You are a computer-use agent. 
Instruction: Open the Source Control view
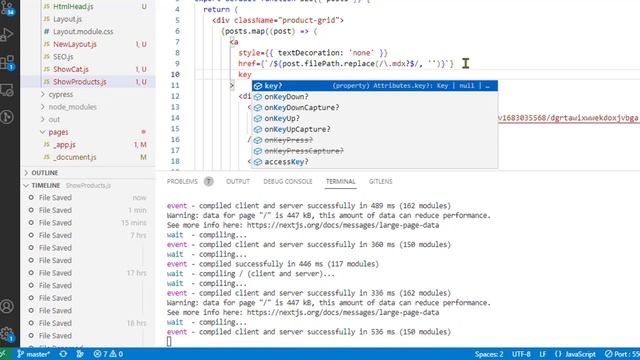(7, 8)
